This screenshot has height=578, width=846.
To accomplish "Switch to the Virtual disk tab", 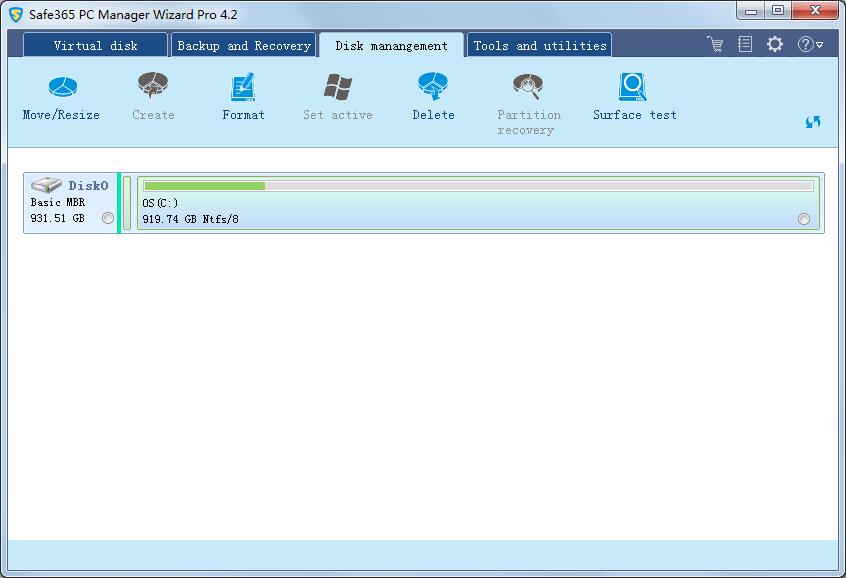I will point(95,46).
